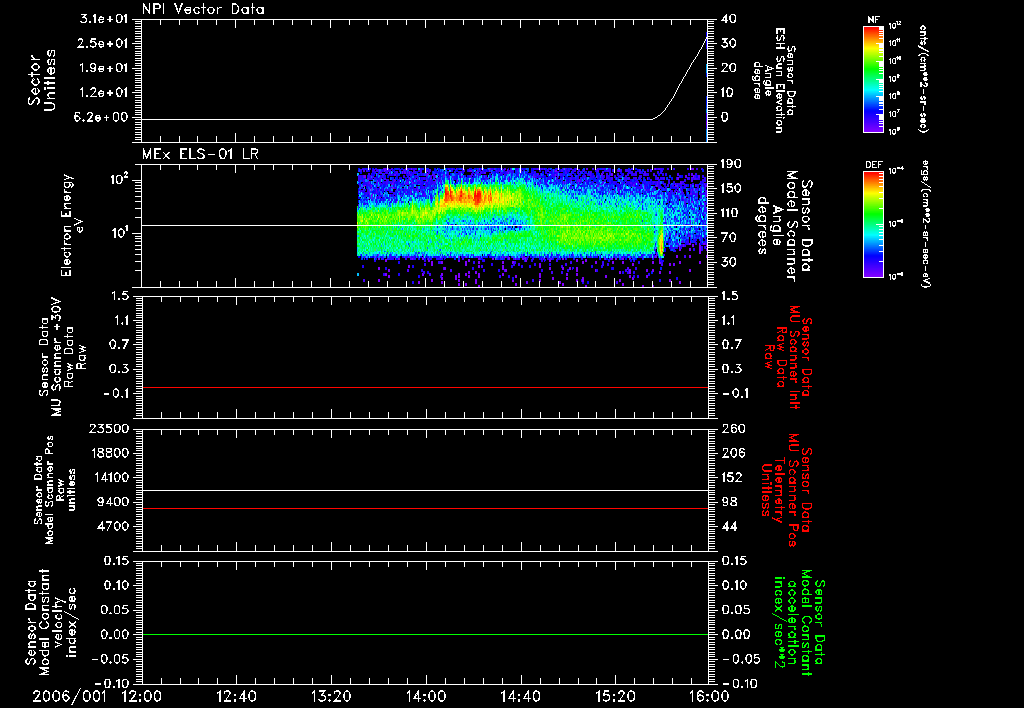1024x708 pixels.
Task: Click the '98' telemetry tick value
Action: pos(729,502)
